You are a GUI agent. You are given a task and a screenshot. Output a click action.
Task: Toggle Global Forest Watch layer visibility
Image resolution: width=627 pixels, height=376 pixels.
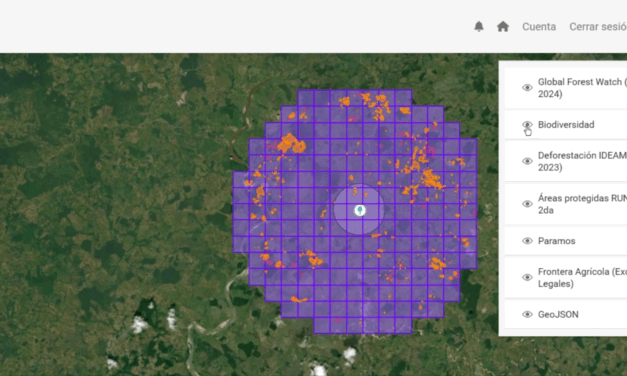(x=527, y=88)
